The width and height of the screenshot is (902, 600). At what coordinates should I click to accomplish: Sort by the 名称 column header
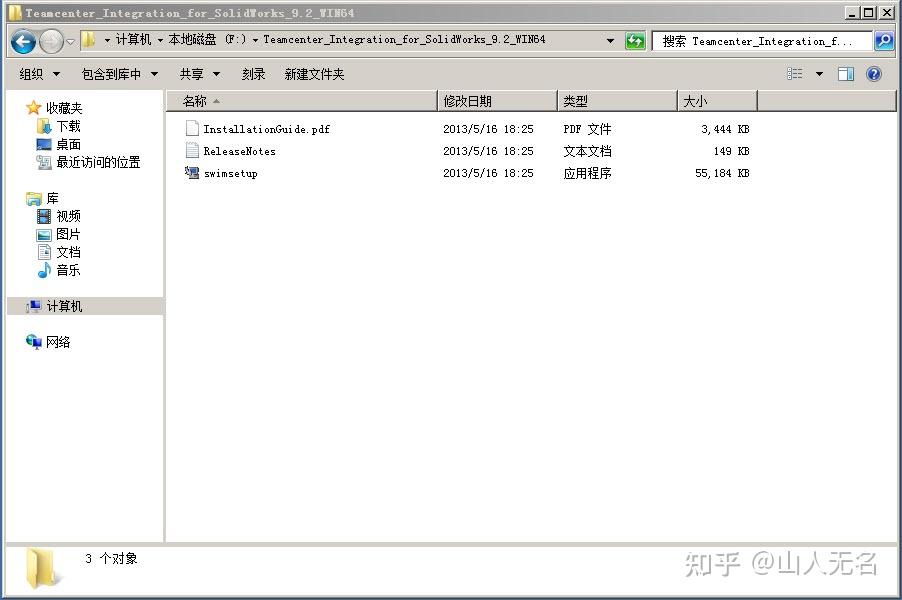(302, 101)
